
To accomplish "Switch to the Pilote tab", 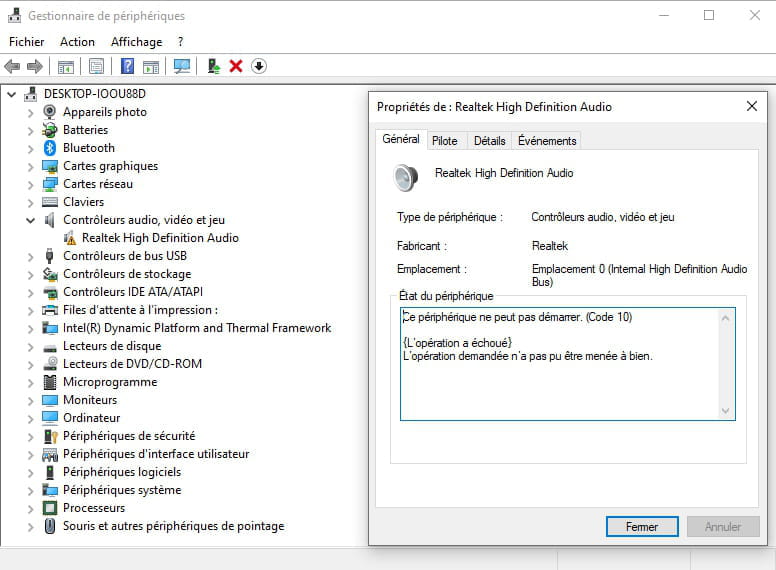I will click(444, 141).
